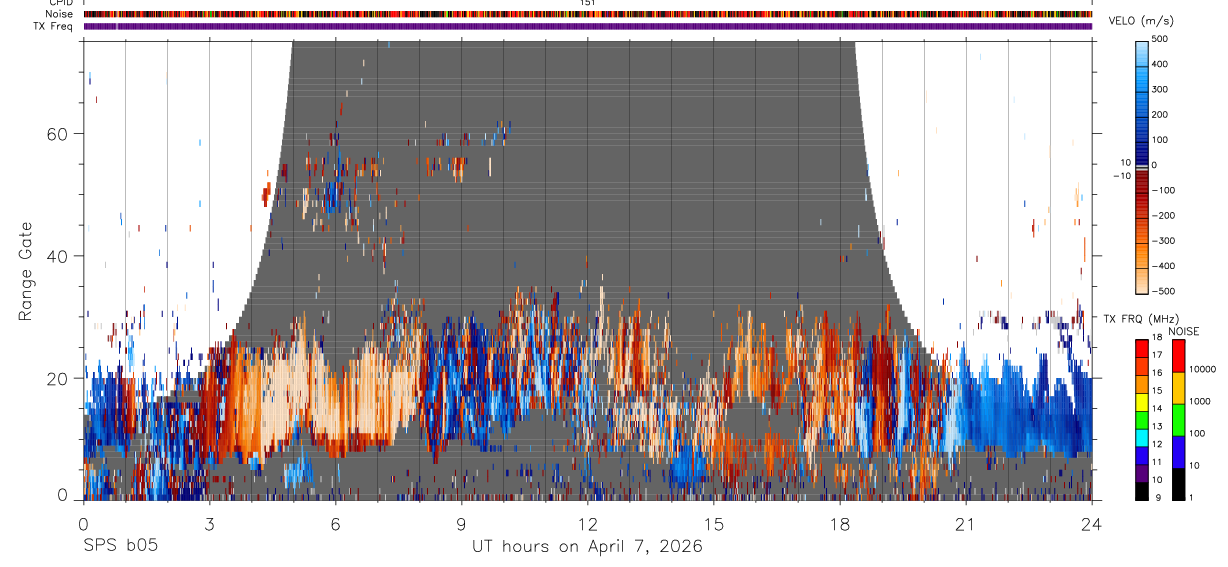Click the '400' label on velocity colorbar
1228x567 pixels.
1162,64
